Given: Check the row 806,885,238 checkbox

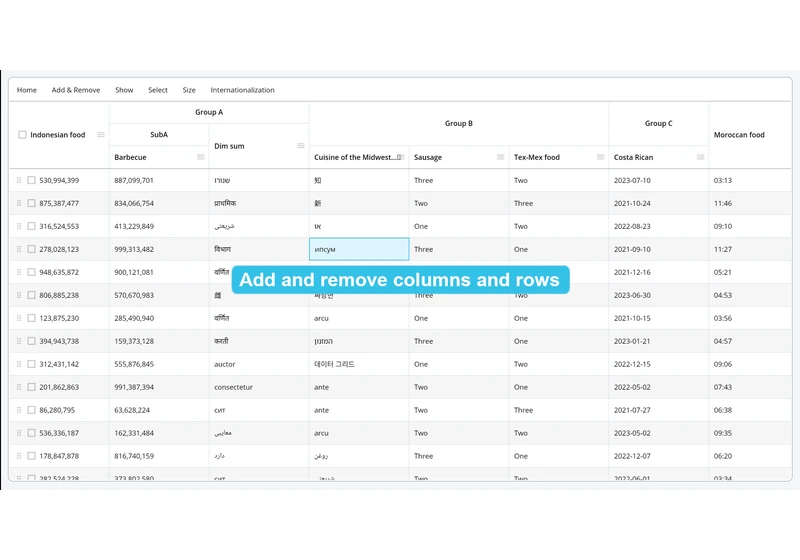Looking at the screenshot, I should pos(32,295).
